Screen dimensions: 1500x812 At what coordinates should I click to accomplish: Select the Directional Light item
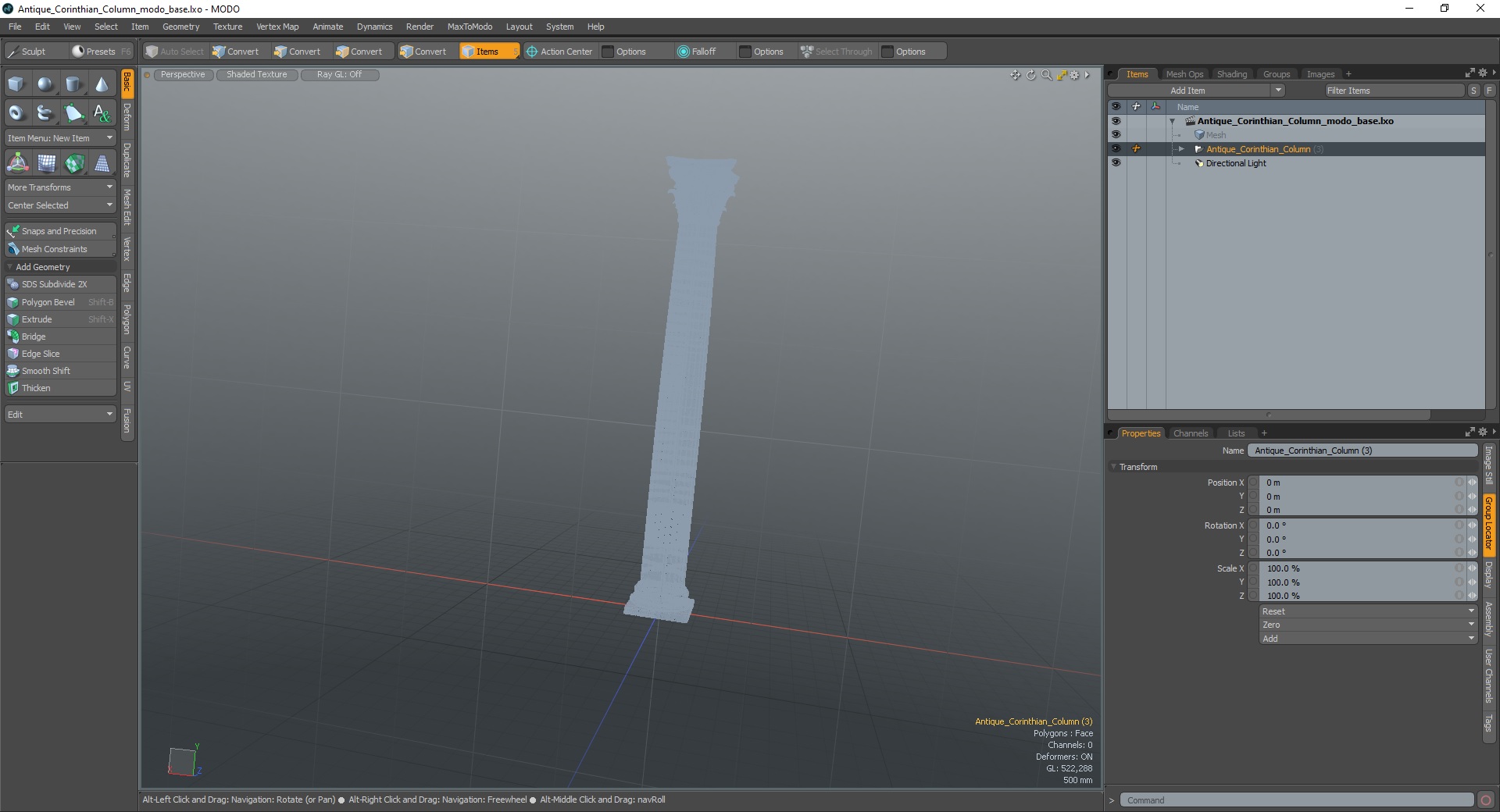pyautogui.click(x=1235, y=163)
